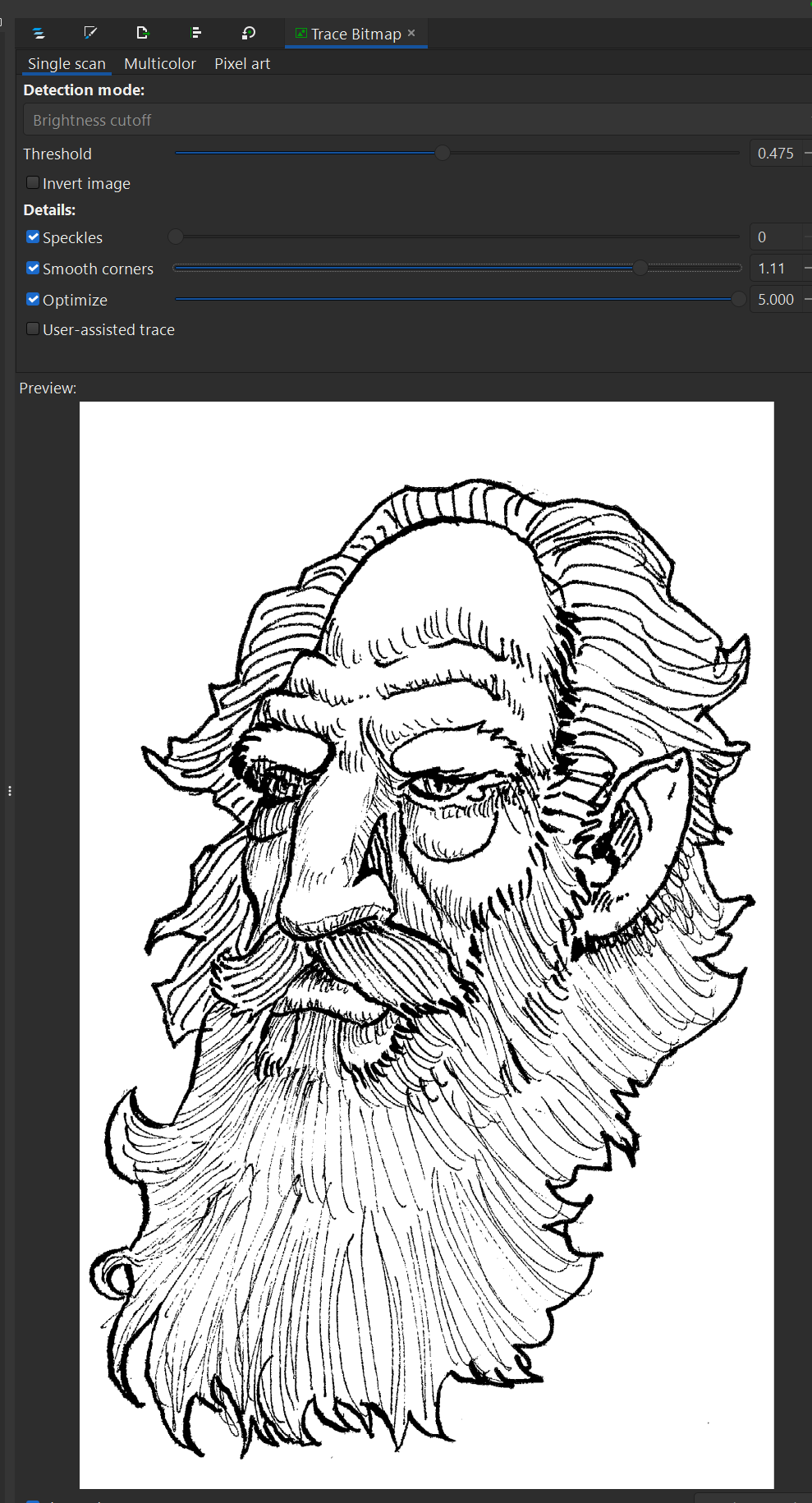Edit the Smooth corners value 1.11

click(776, 269)
